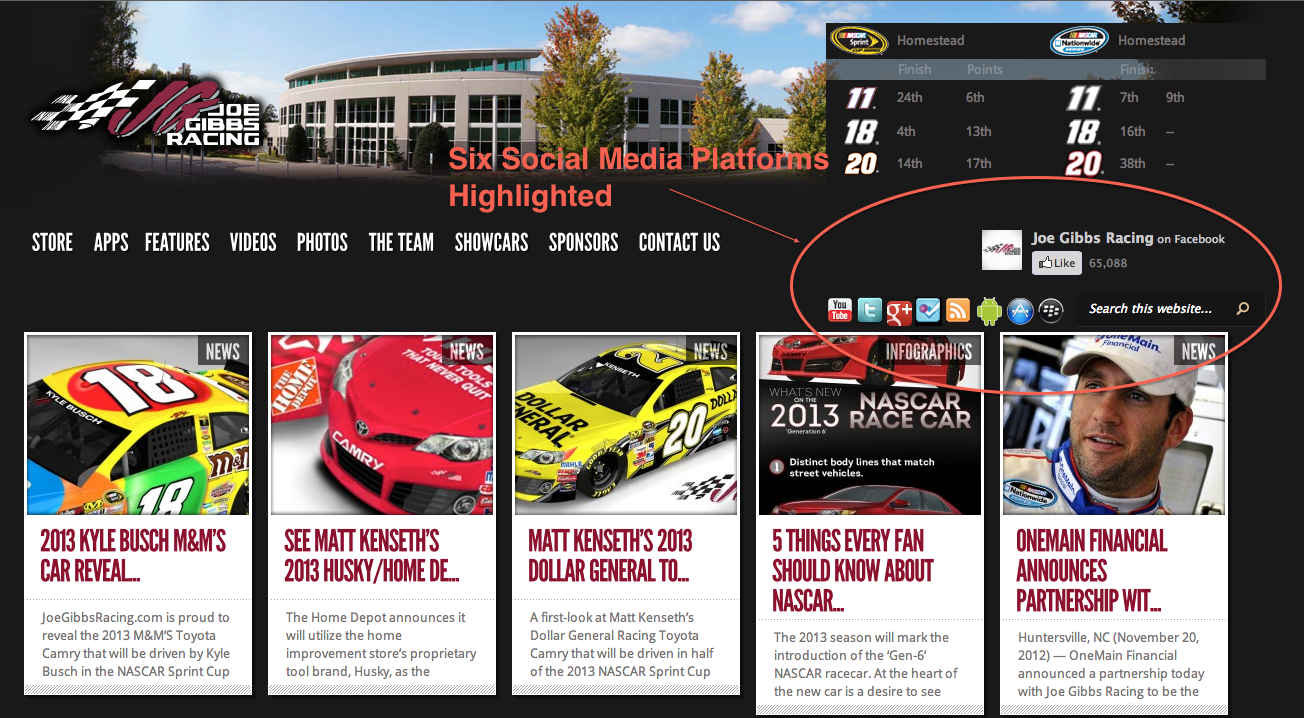Click the "24th" finish value

click(x=910, y=98)
